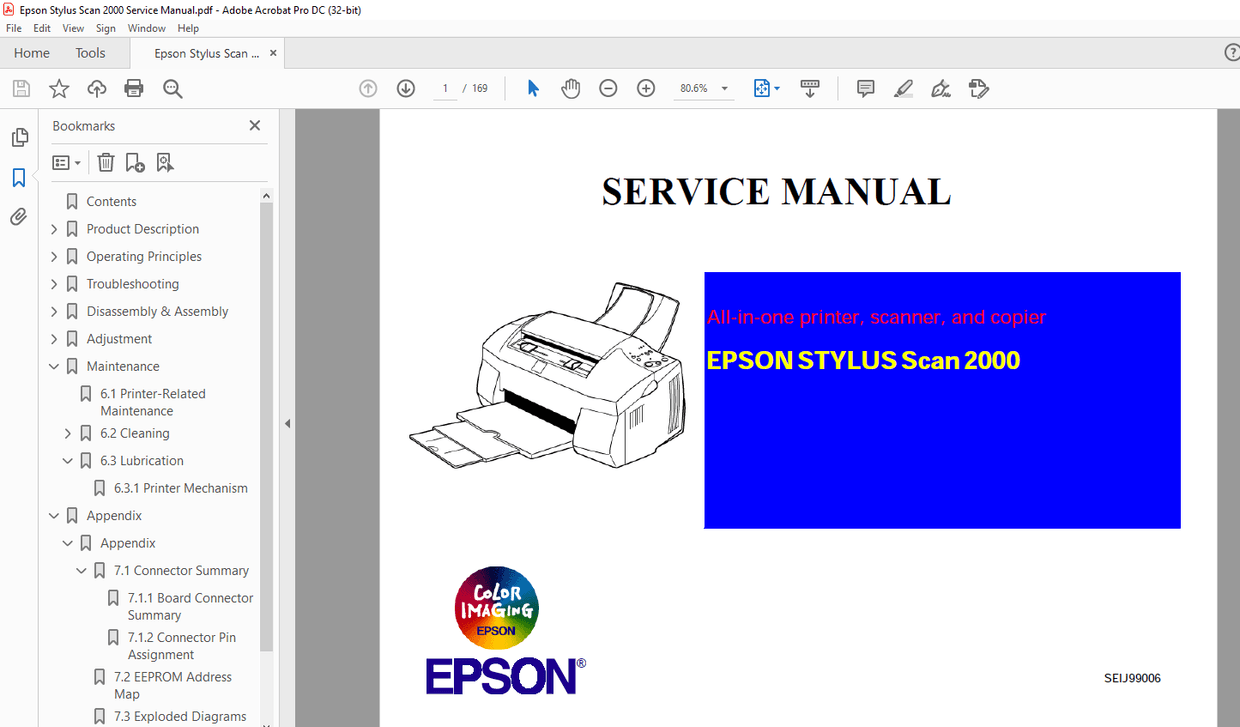Switch to the Tools tab
1240x727 pixels.
point(90,52)
